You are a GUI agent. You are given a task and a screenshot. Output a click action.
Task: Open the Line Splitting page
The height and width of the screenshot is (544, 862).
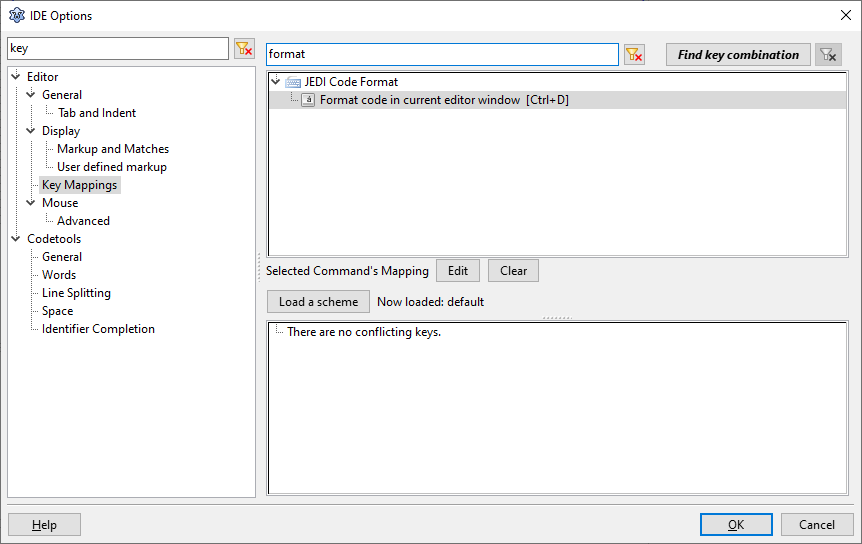pos(76,293)
